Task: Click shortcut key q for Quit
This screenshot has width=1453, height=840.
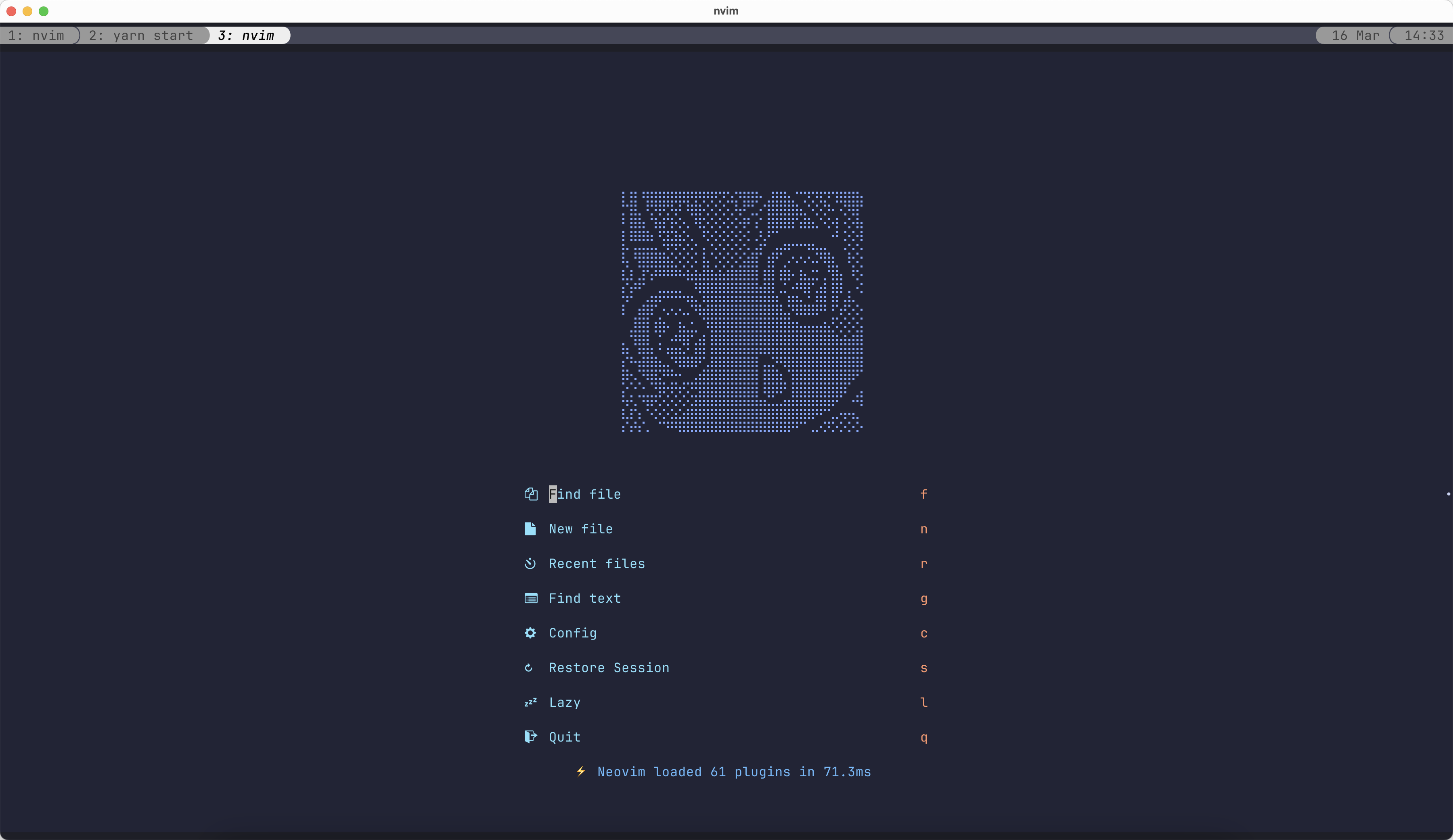Action: pos(924,738)
